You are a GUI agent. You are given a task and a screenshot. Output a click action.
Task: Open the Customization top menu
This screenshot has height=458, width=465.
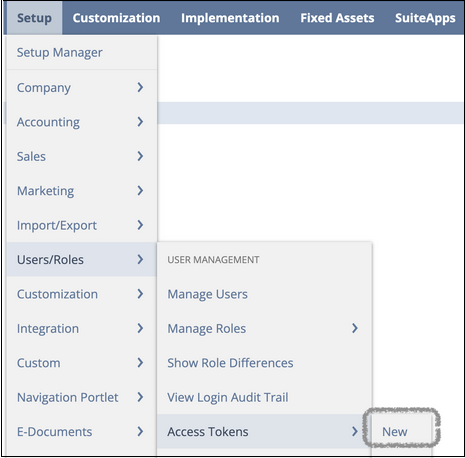[x=116, y=18]
